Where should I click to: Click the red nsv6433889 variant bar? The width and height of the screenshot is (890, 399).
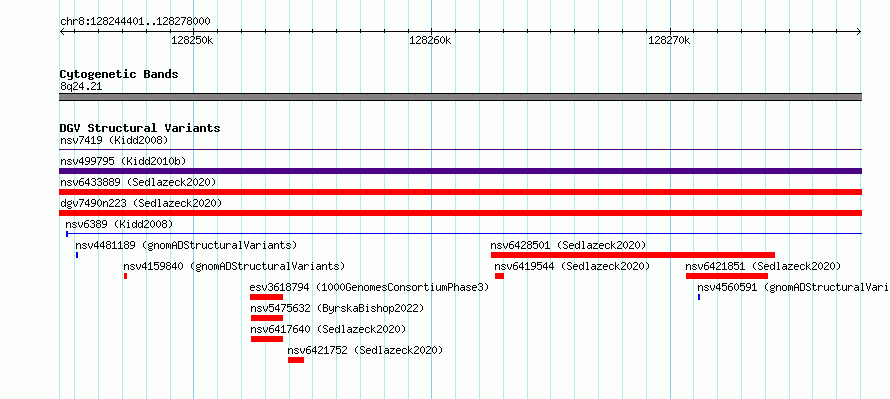tap(460, 192)
